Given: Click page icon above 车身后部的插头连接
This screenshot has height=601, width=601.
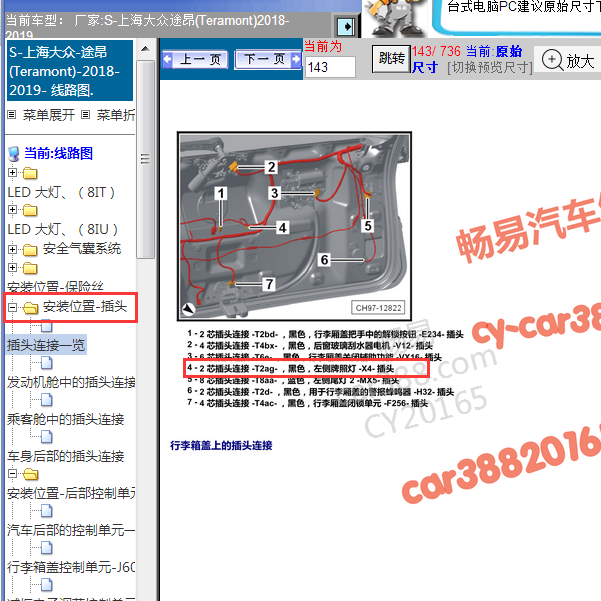Looking at the screenshot, I should pyautogui.click(x=46, y=437).
